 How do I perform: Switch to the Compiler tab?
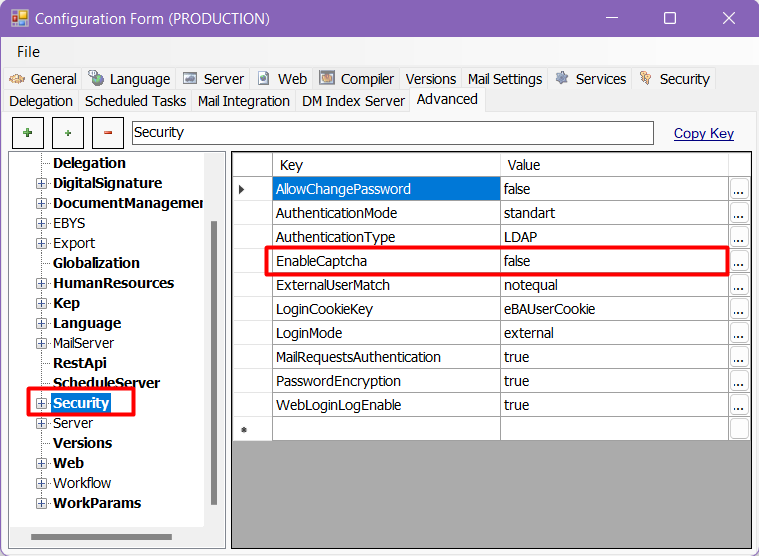click(357, 79)
